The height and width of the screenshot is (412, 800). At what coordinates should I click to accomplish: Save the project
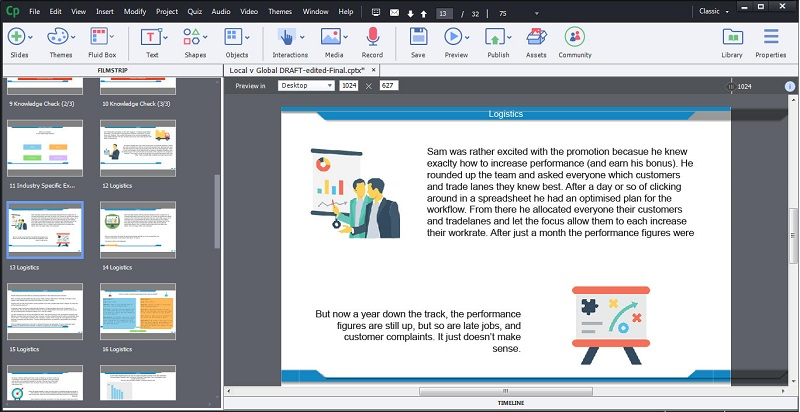pos(418,37)
